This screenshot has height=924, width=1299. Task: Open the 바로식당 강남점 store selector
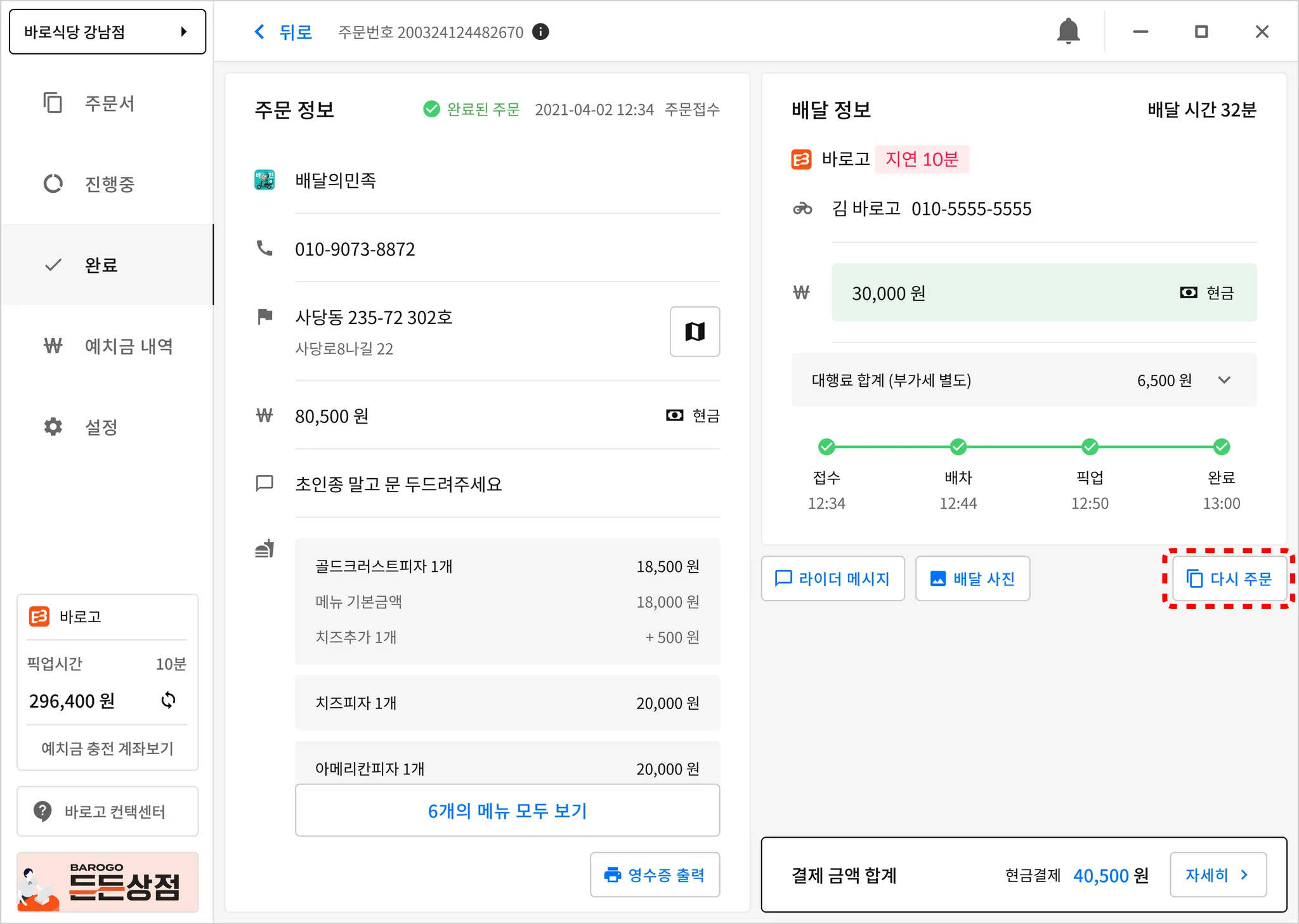(x=107, y=32)
